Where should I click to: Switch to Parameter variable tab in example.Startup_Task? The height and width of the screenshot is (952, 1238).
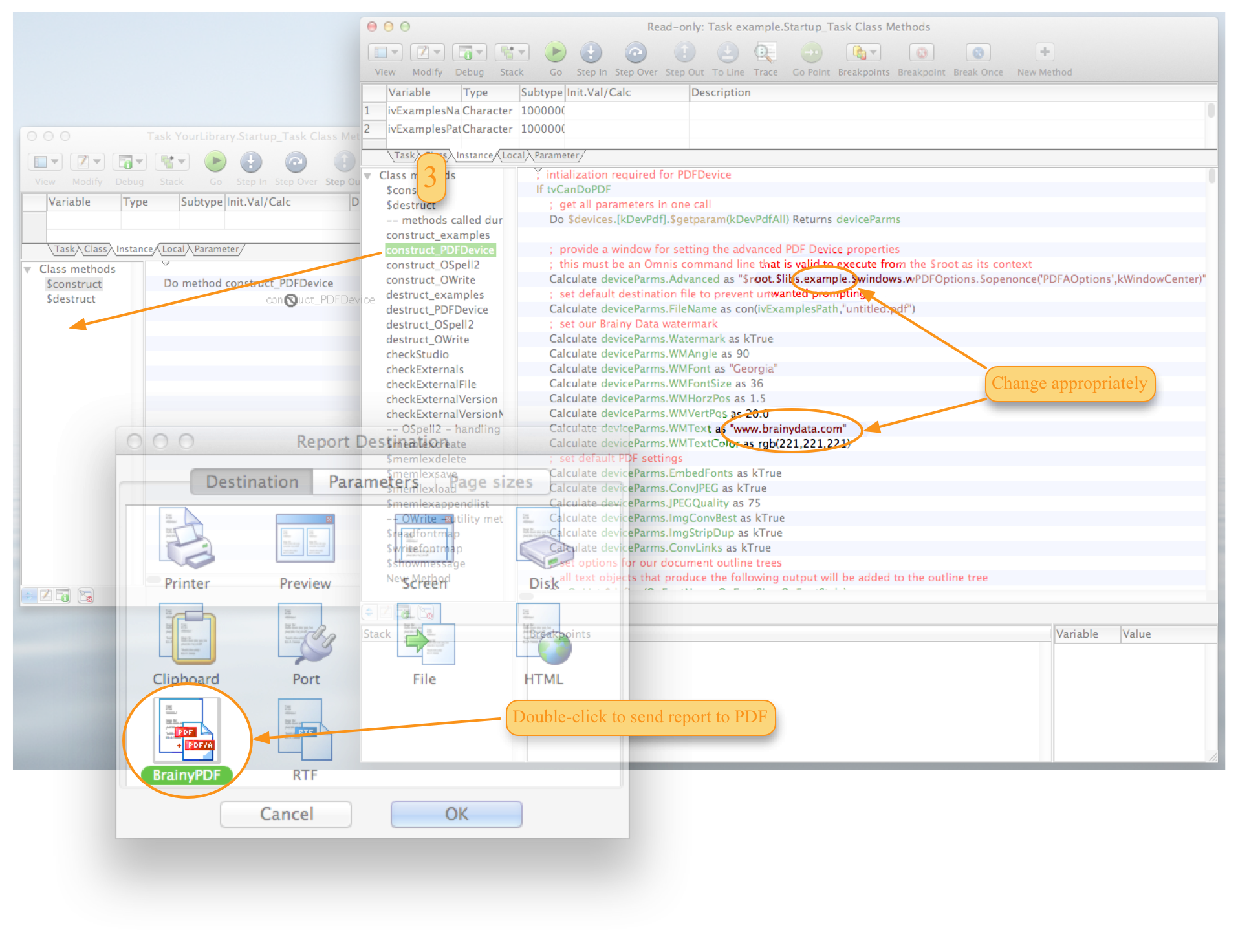[557, 156]
